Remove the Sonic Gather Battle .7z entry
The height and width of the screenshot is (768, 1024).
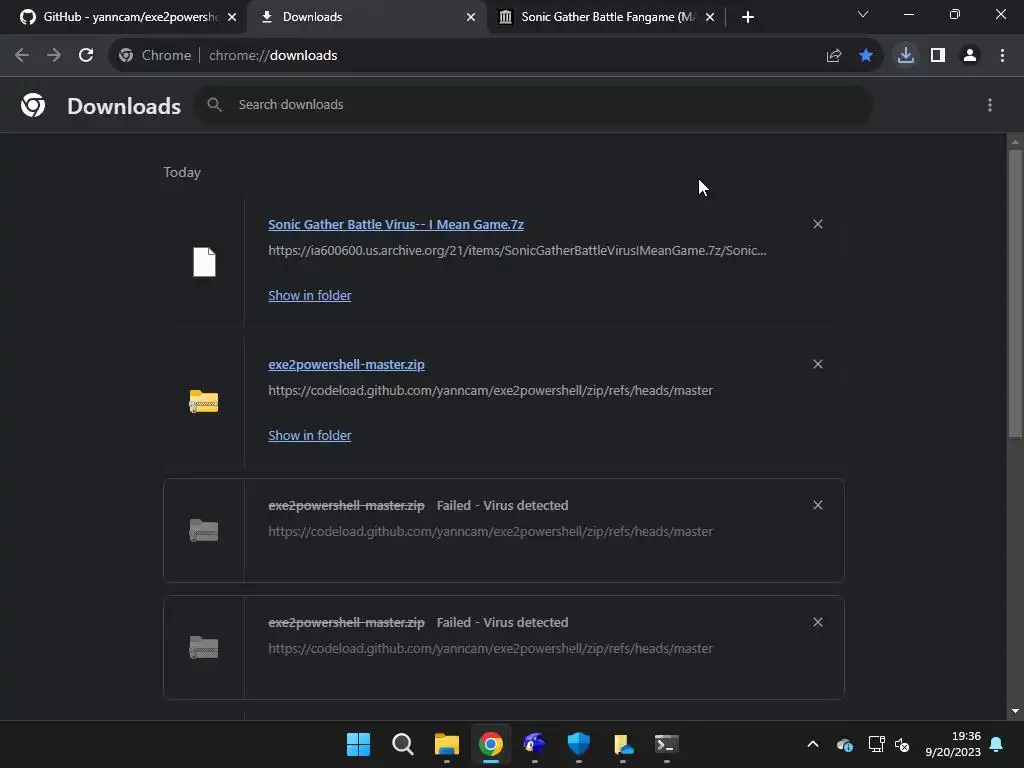(x=818, y=224)
